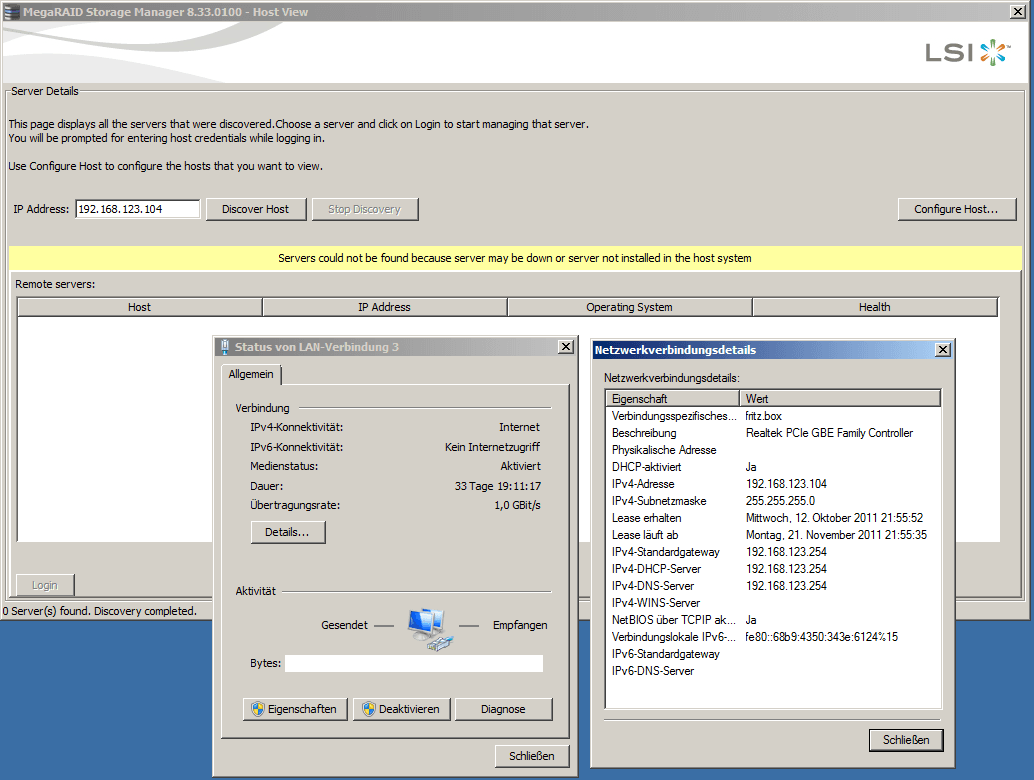This screenshot has height=780, width=1034.
Task: Select the Verbindungsspezifisches fritz.box row
Action: 773,416
